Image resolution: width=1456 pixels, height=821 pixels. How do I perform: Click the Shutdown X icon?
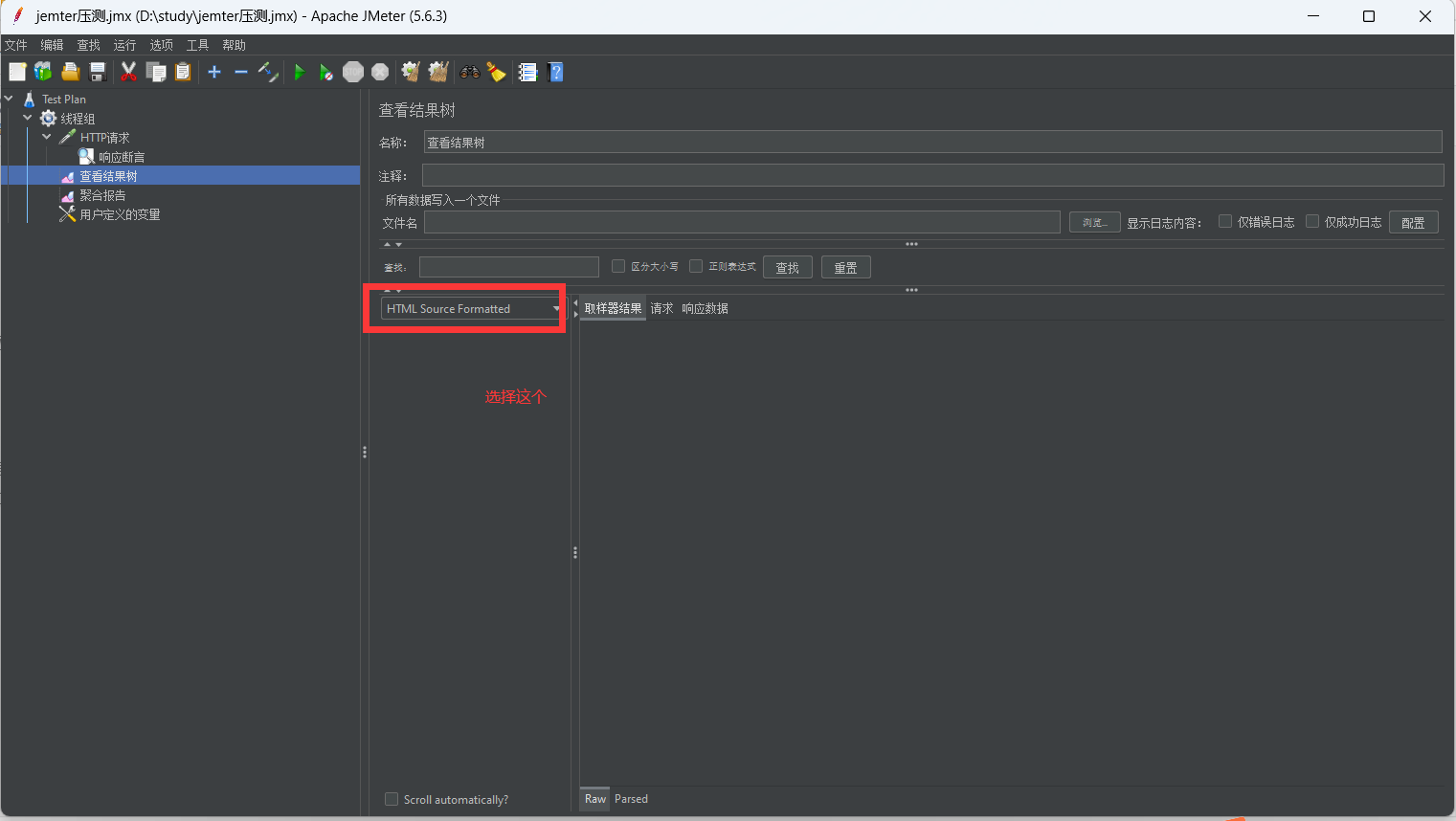380,72
